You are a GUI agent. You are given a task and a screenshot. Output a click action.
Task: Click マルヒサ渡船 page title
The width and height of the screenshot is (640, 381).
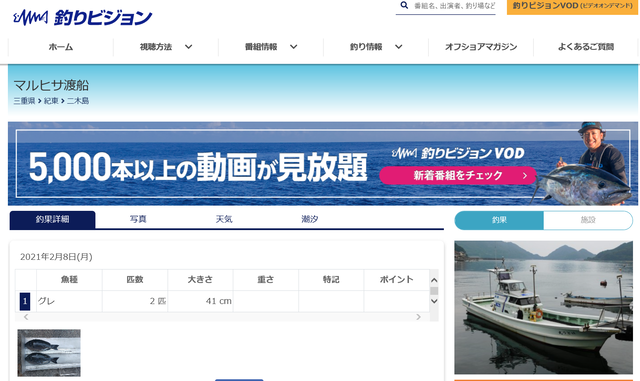click(51, 85)
